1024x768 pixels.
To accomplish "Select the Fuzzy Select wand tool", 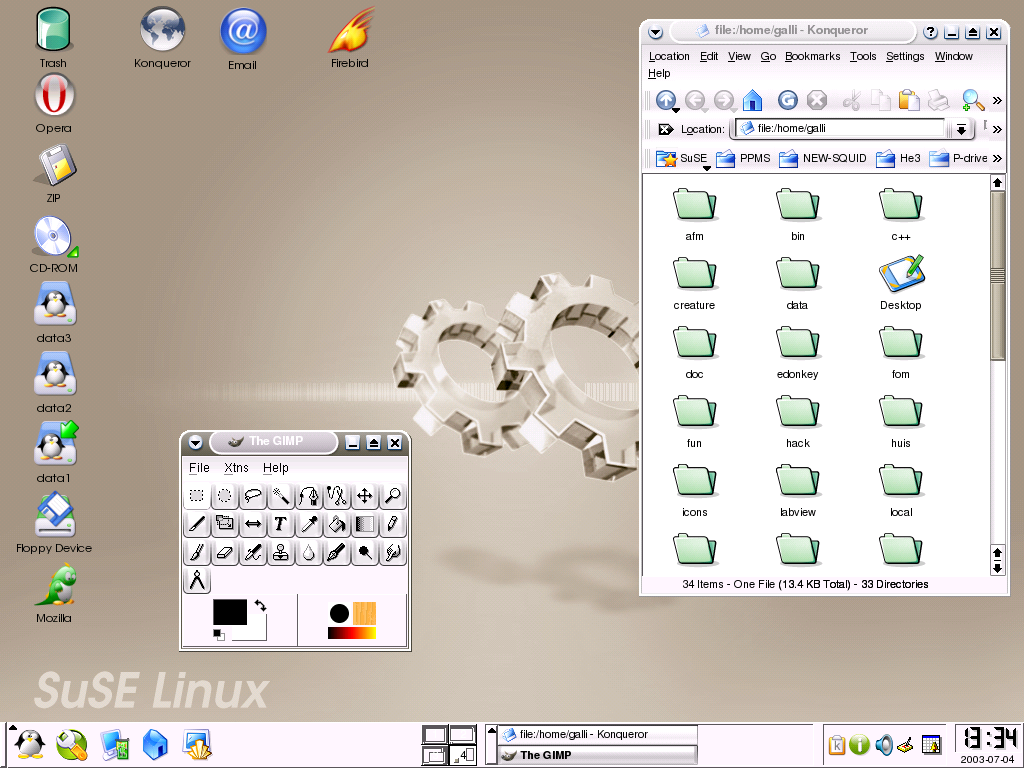I will (x=281, y=496).
